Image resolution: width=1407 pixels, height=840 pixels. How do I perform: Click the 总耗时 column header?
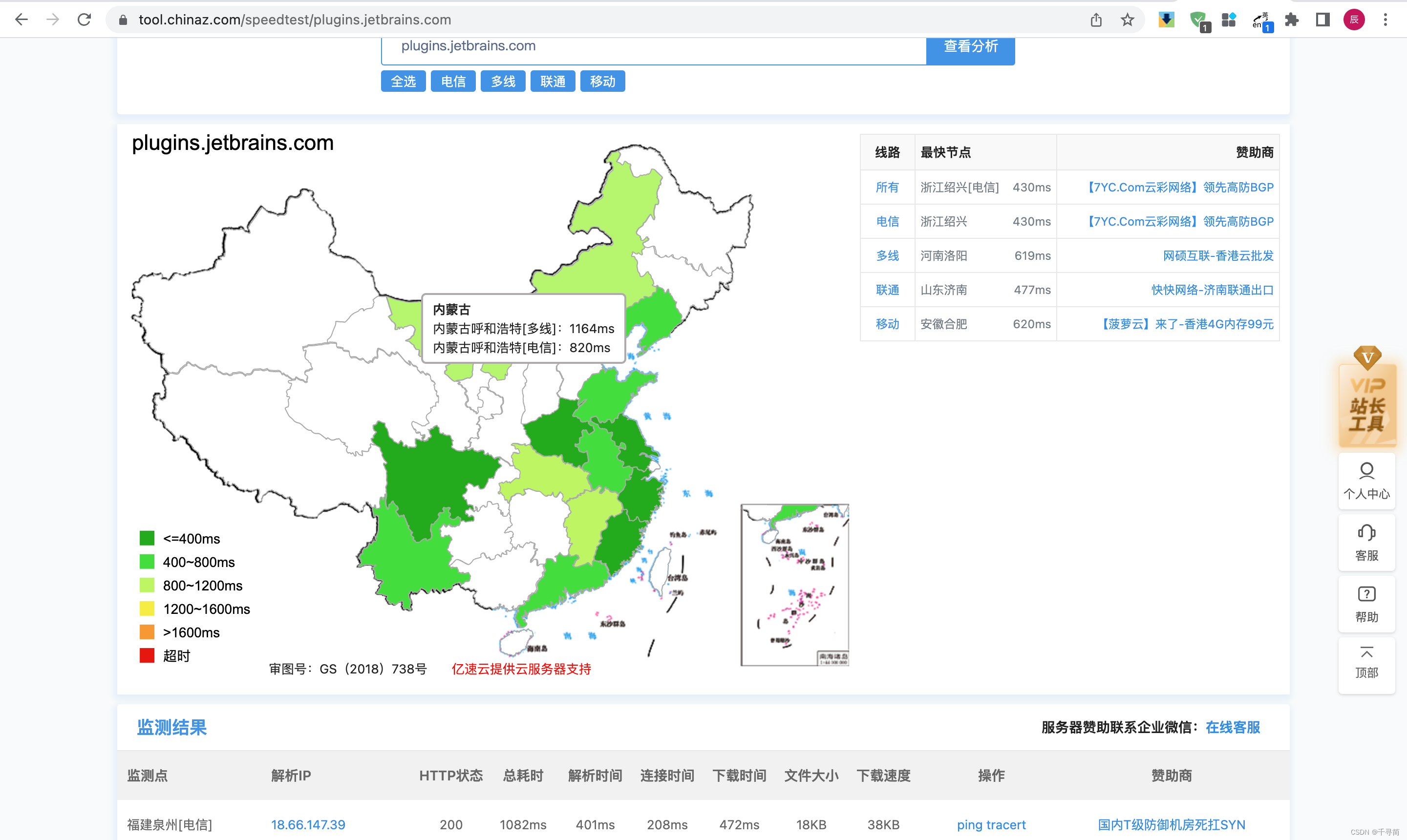point(523,776)
